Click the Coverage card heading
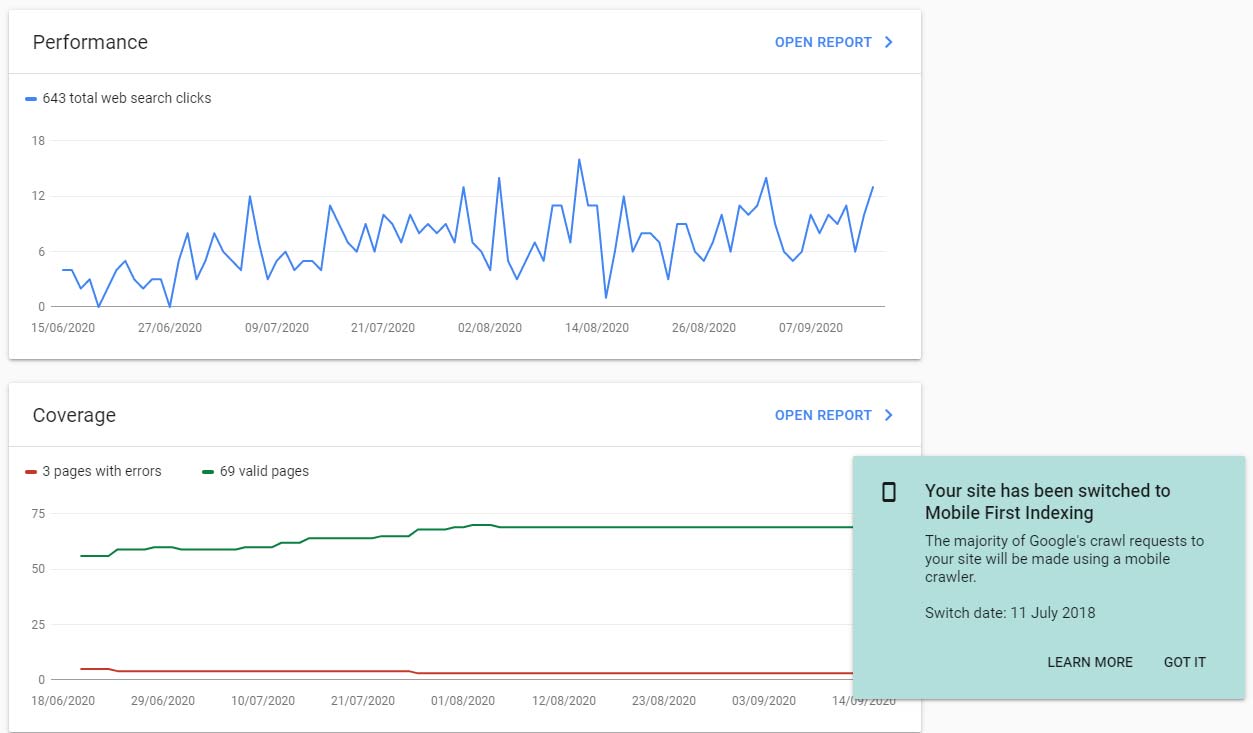This screenshot has width=1253, height=733. (74, 415)
